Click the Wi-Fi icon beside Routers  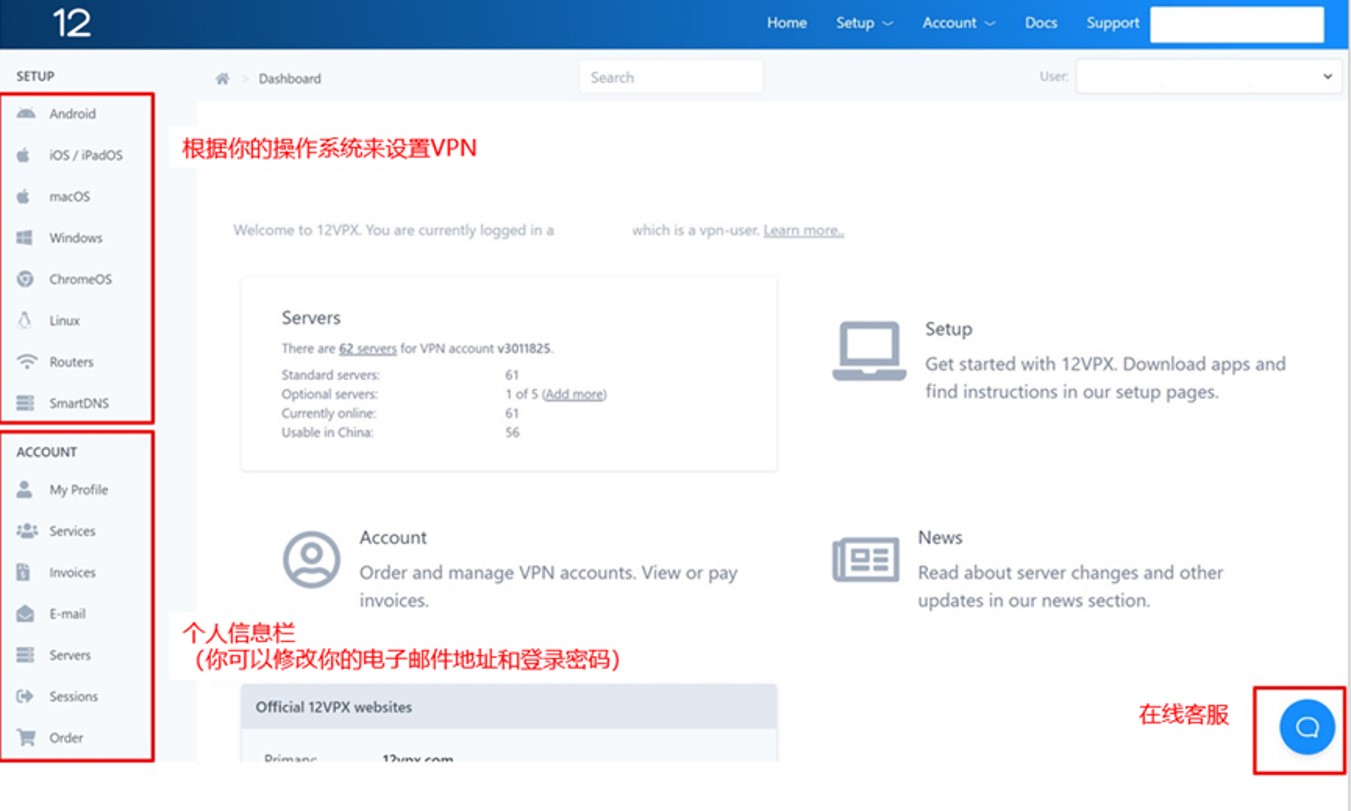click(x=27, y=362)
